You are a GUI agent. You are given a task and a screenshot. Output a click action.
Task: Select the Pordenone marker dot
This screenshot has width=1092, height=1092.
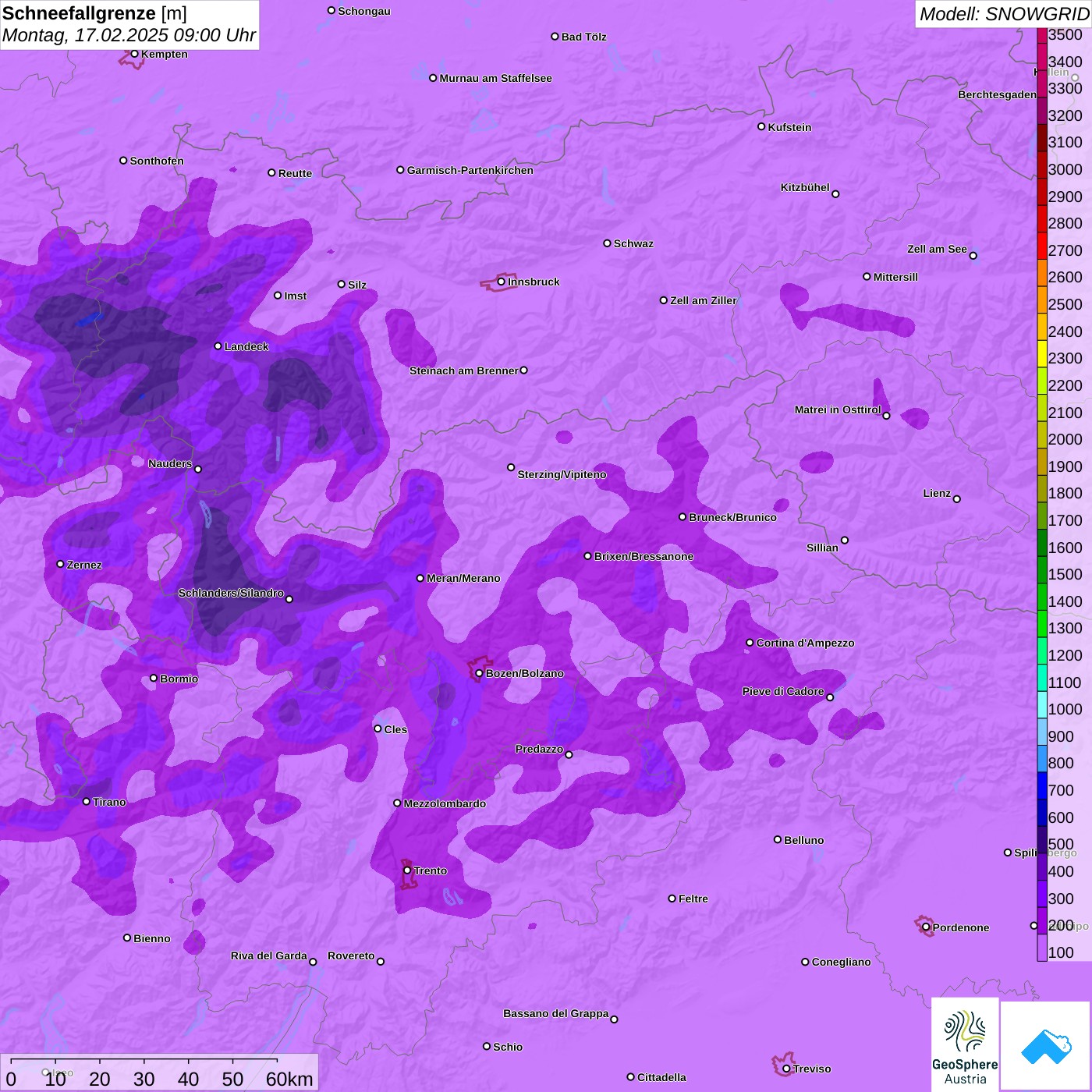(x=926, y=927)
